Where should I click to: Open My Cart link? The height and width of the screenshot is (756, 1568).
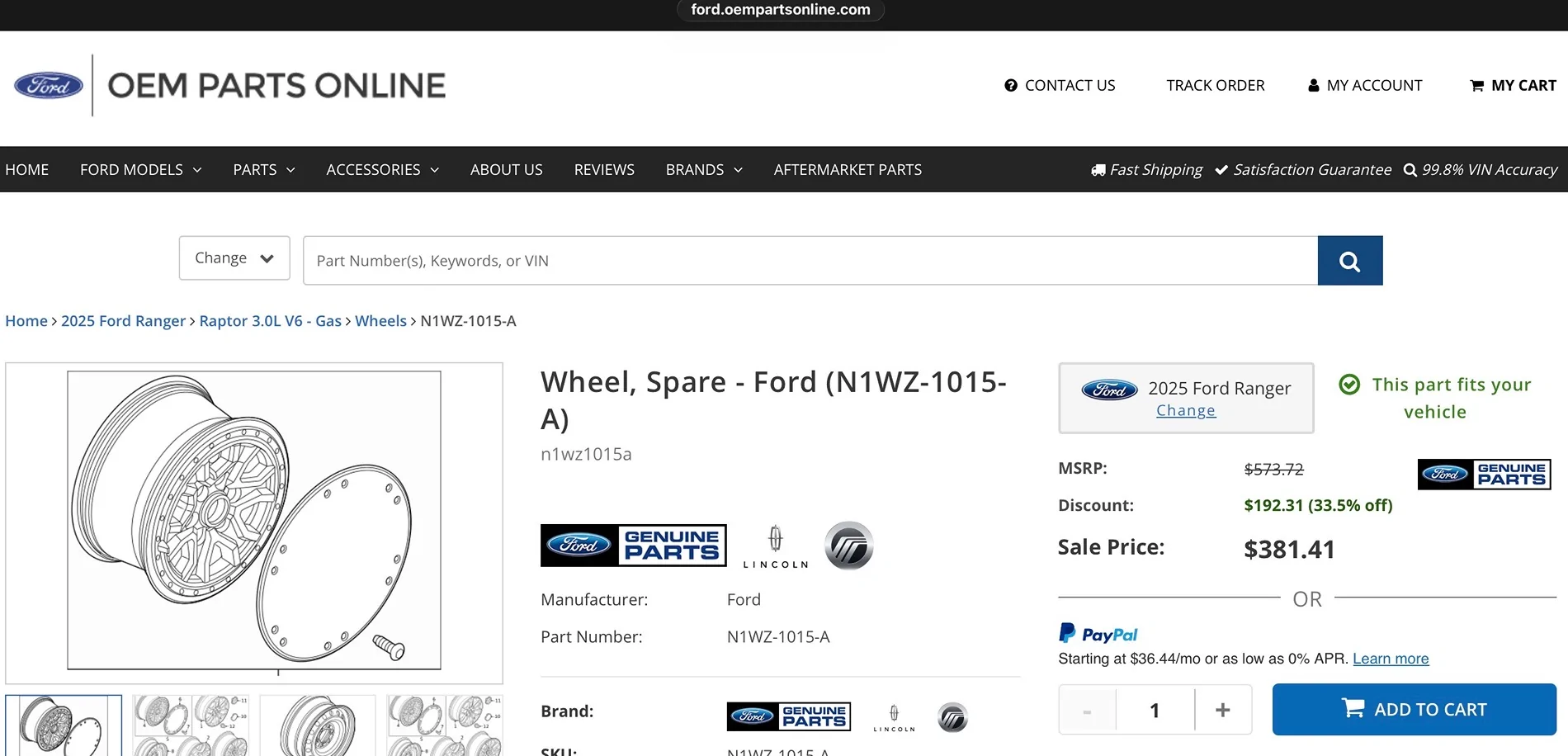pyautogui.click(x=1514, y=85)
